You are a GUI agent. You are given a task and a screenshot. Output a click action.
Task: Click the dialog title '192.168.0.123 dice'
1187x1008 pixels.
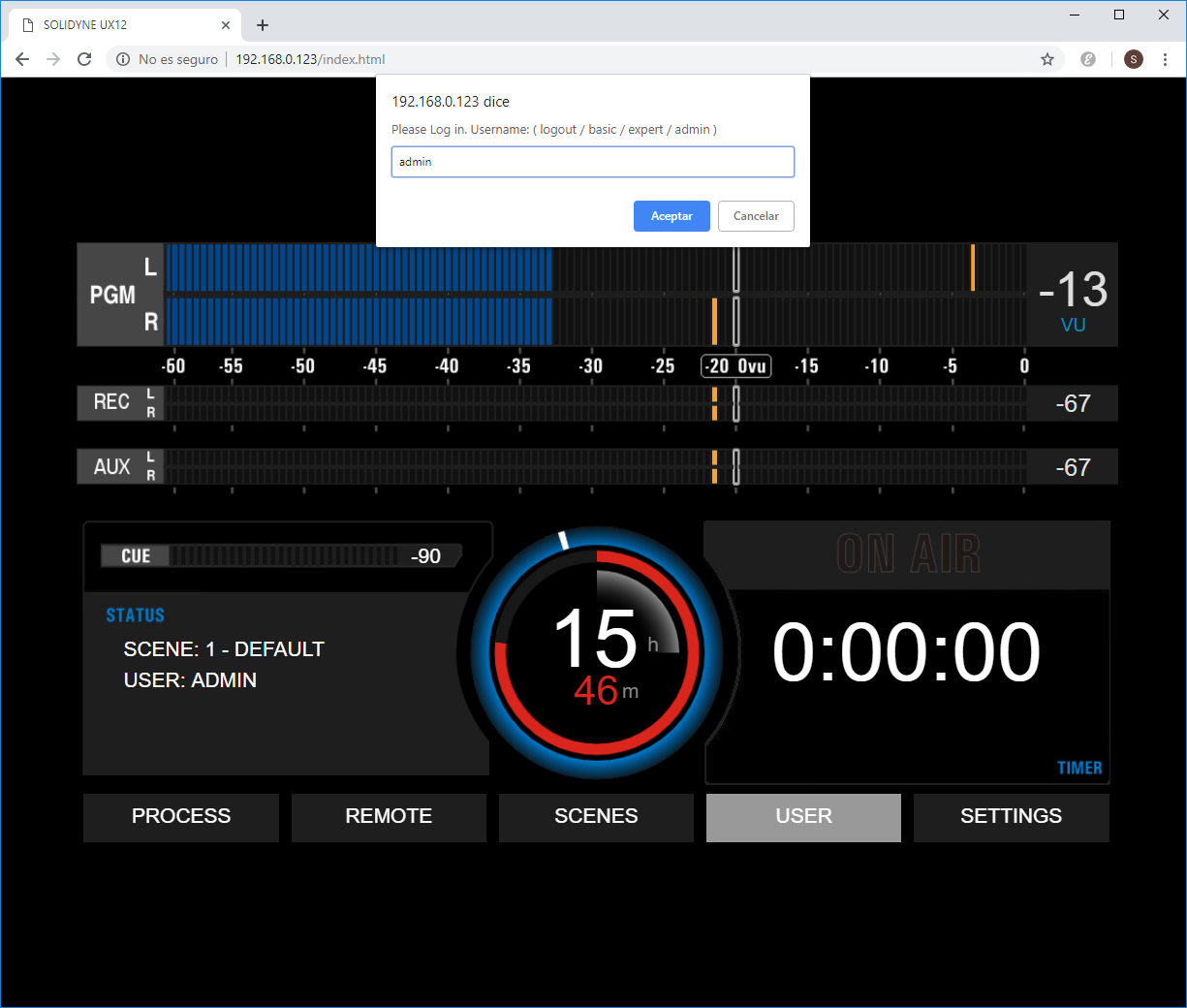[x=451, y=102]
